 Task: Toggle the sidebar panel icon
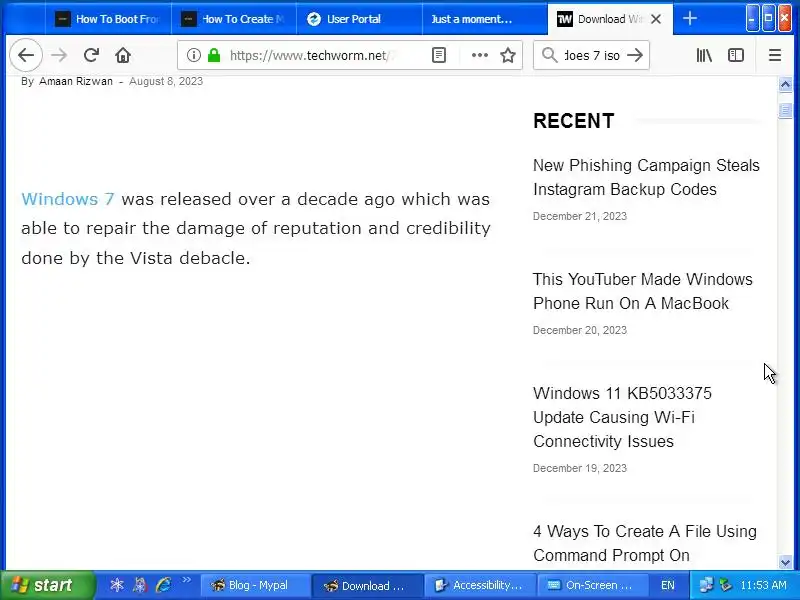coord(736,55)
